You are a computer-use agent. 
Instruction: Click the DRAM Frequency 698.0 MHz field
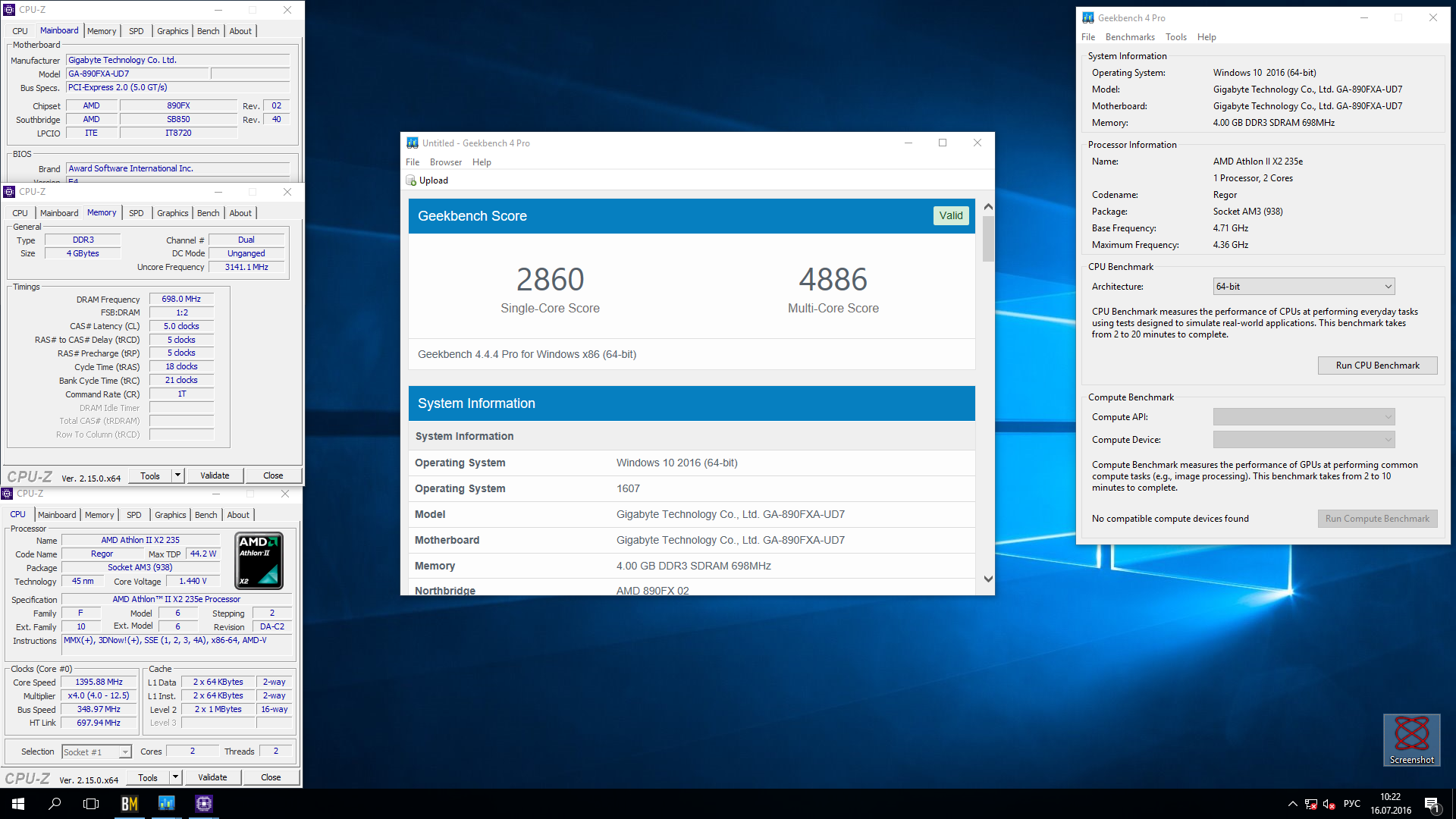click(181, 300)
